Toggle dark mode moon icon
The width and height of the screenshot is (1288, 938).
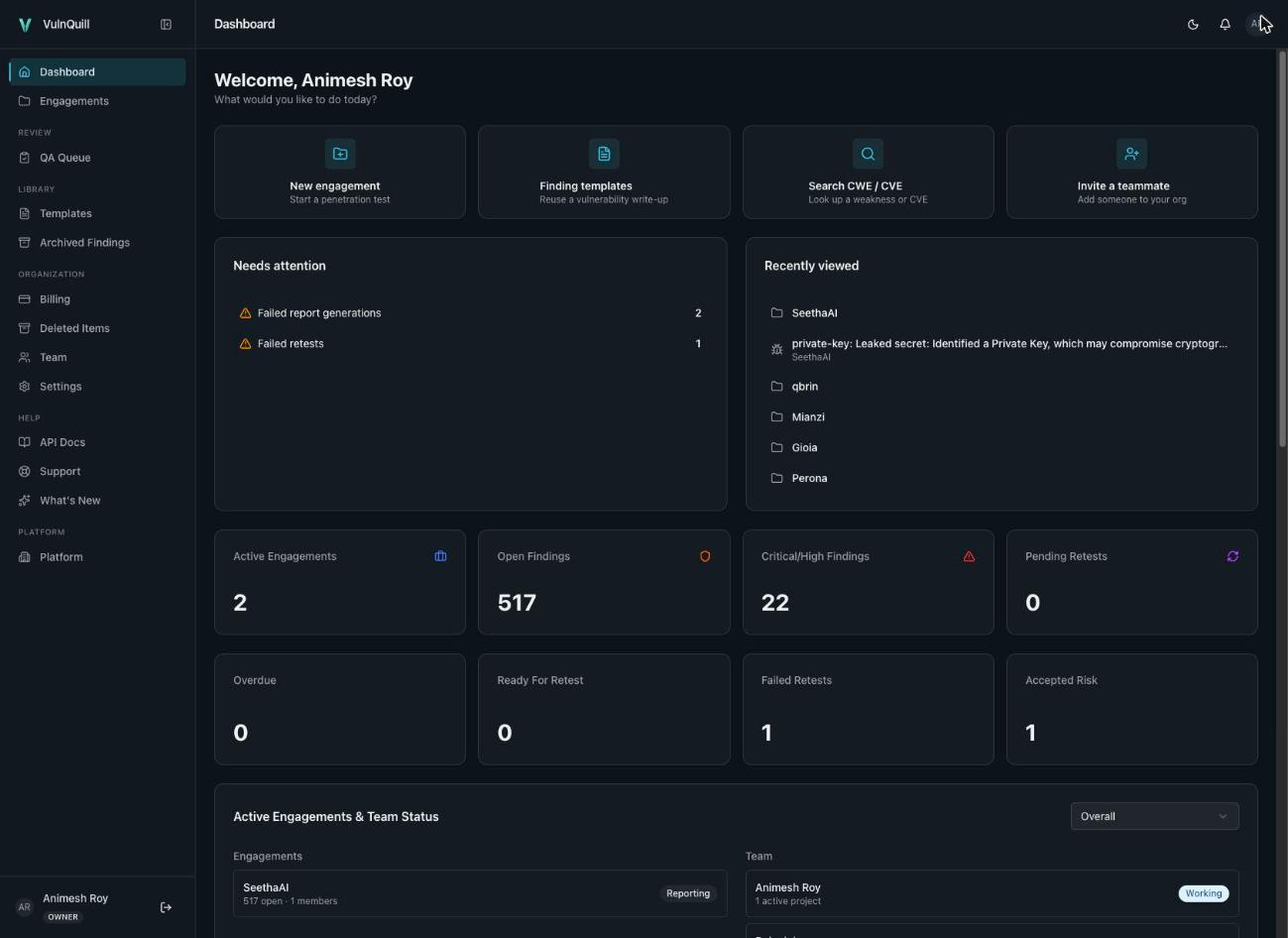[x=1193, y=25]
